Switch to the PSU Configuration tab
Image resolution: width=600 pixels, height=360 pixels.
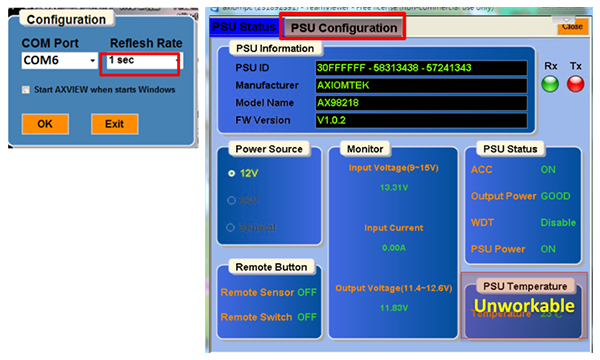click(x=344, y=28)
